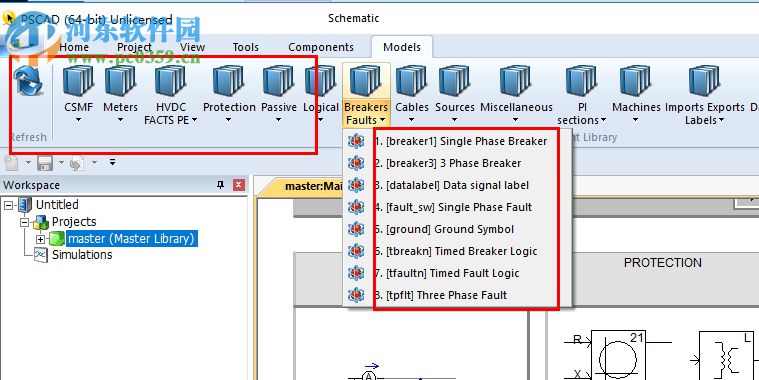Expand the CSMF dropdown arrow
The width and height of the screenshot is (759, 380).
pos(78,120)
